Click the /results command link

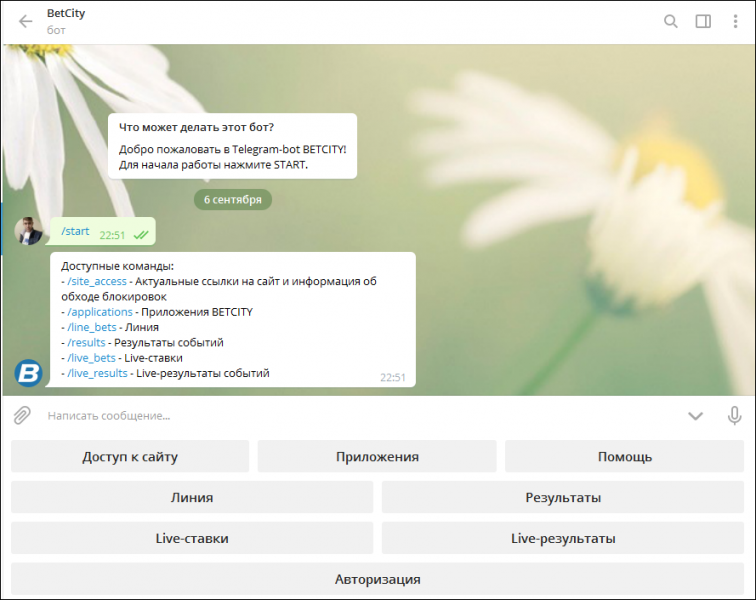[86, 342]
